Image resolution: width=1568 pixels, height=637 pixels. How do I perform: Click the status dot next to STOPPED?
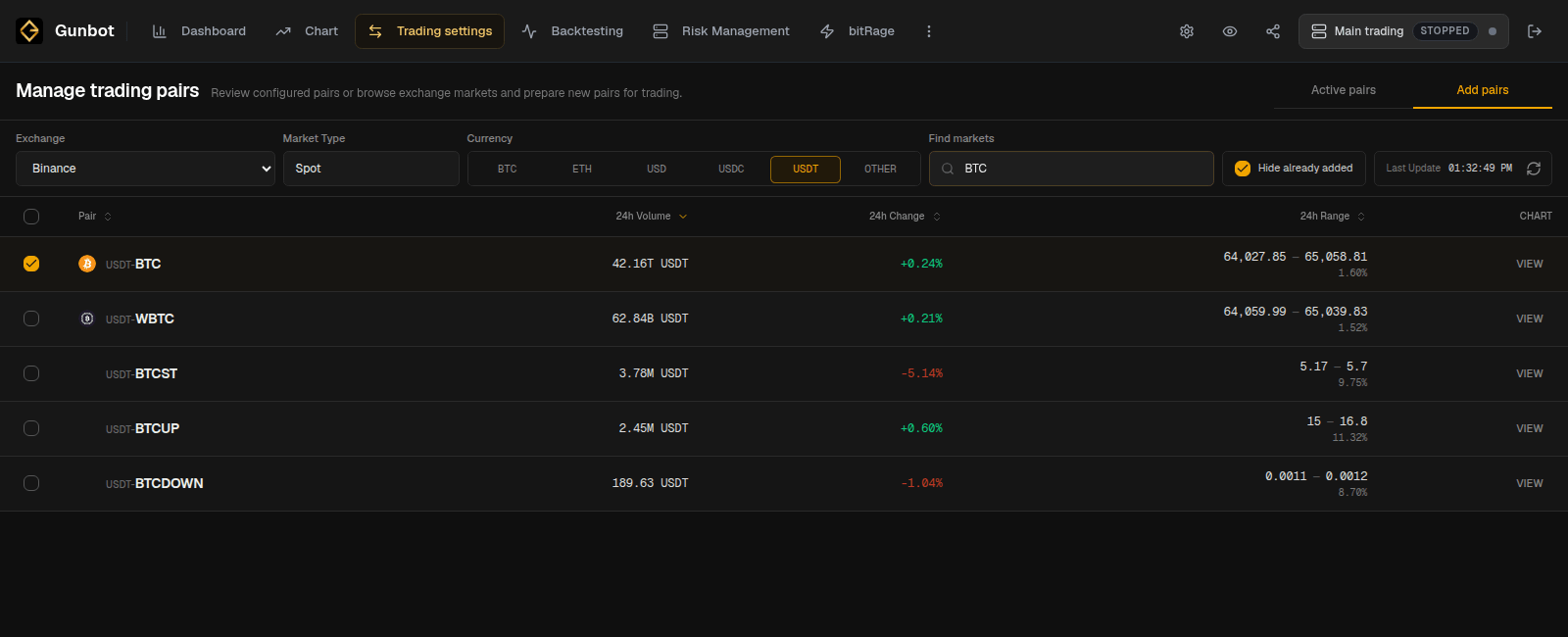[x=1493, y=31]
